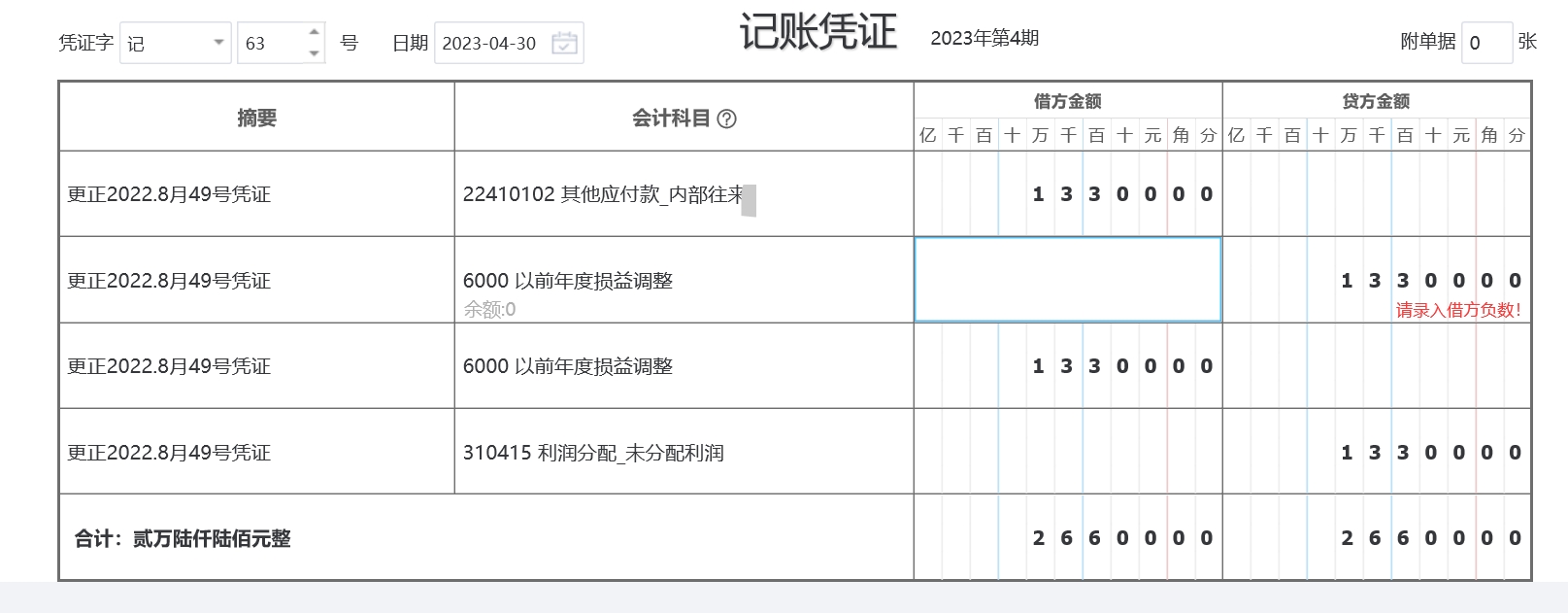Select the first row summary cell
Viewport: 1568px width, 613px height.
256,194
